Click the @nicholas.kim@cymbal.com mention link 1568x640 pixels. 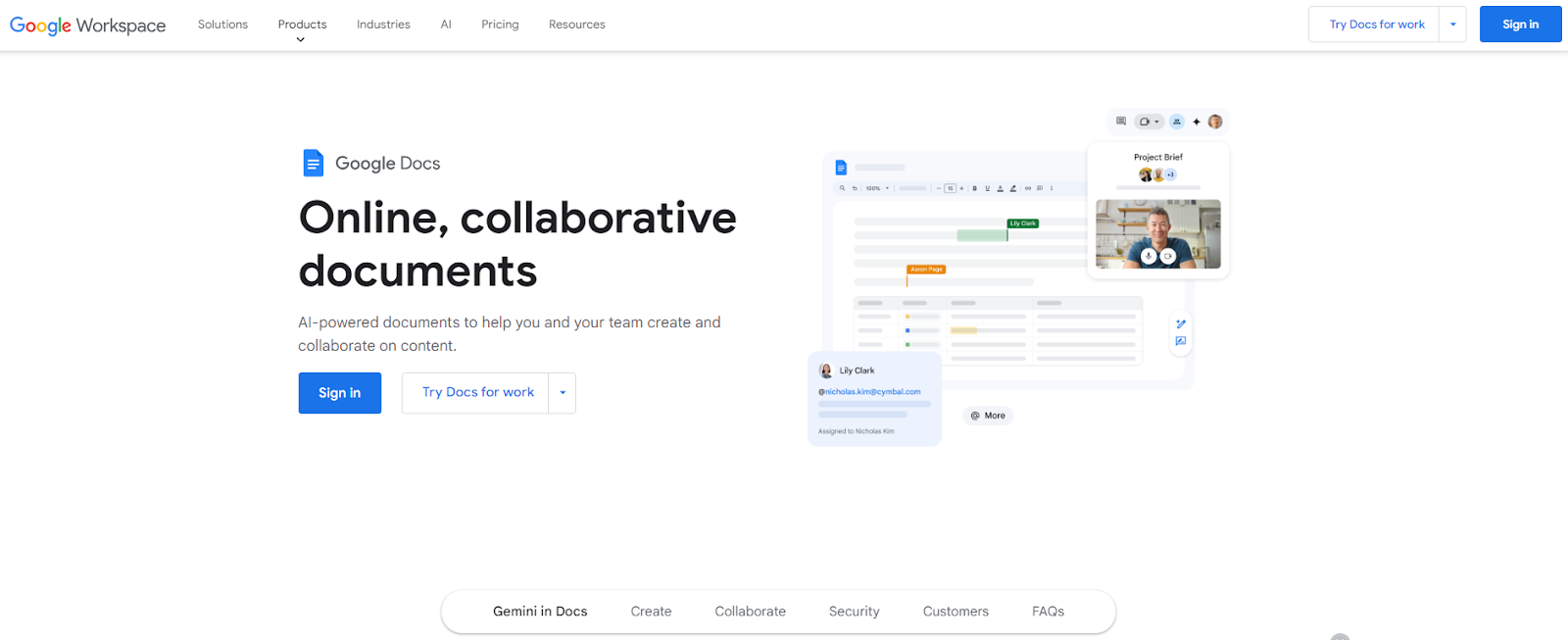pyautogui.click(x=869, y=392)
